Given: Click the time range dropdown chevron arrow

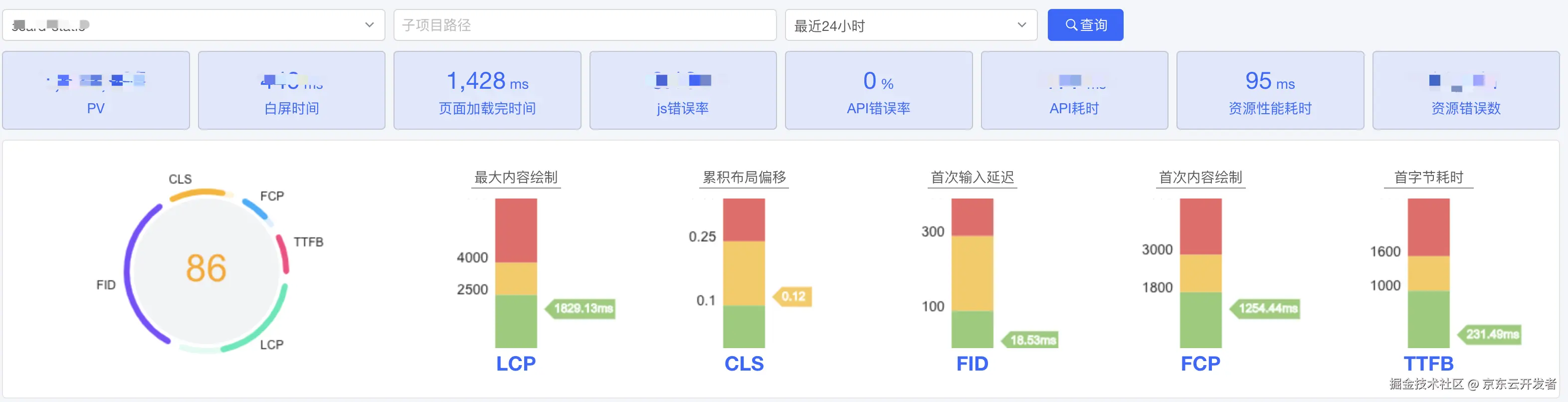Looking at the screenshot, I should click(1021, 25).
